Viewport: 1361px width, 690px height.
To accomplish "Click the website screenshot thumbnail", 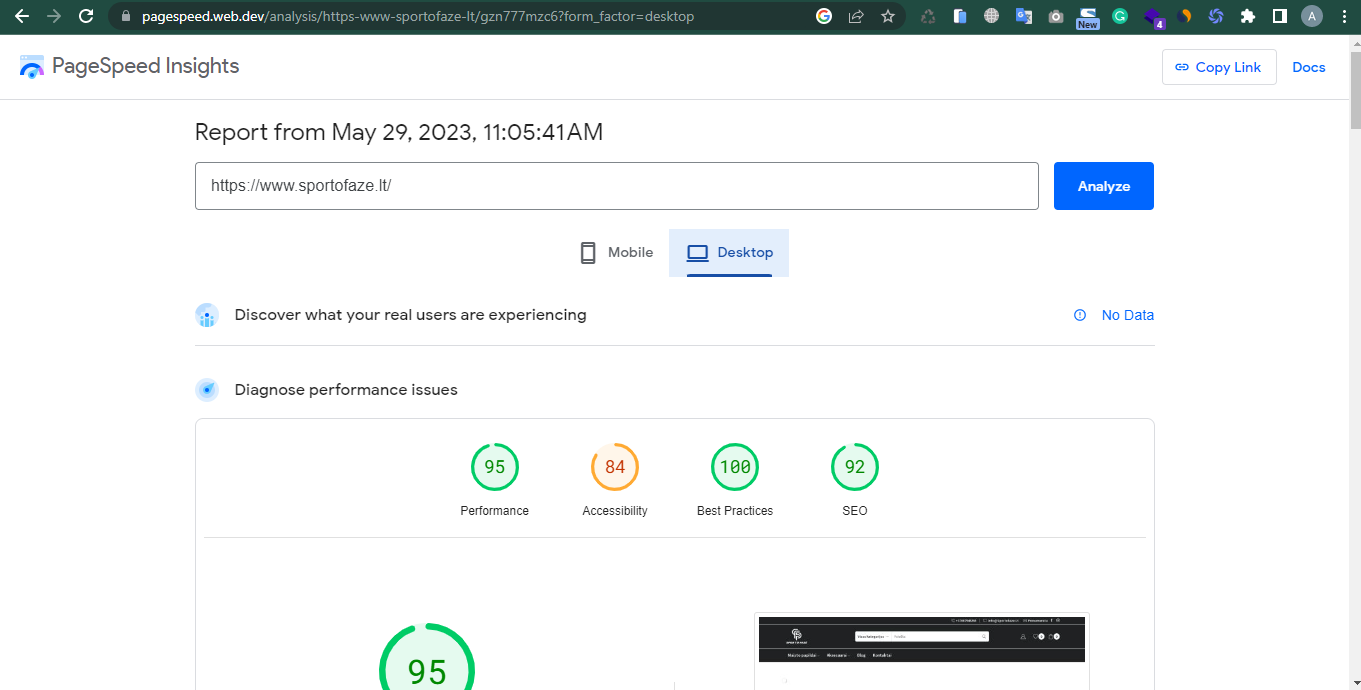I will 922,651.
